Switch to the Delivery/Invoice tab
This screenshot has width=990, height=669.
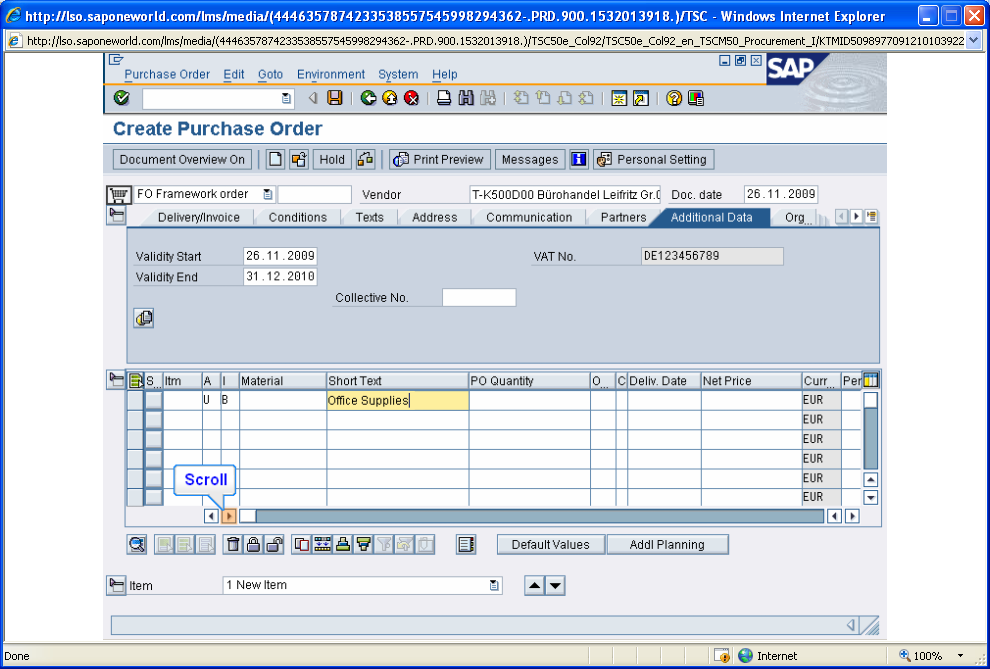coord(199,217)
